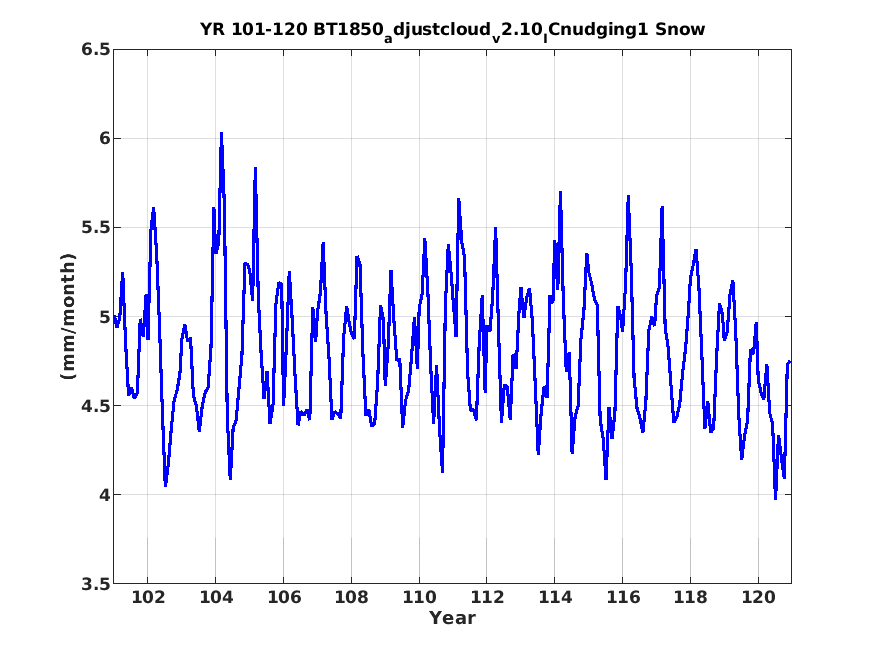Click the lowest trough of the blue line near year 120.5

pos(775,498)
